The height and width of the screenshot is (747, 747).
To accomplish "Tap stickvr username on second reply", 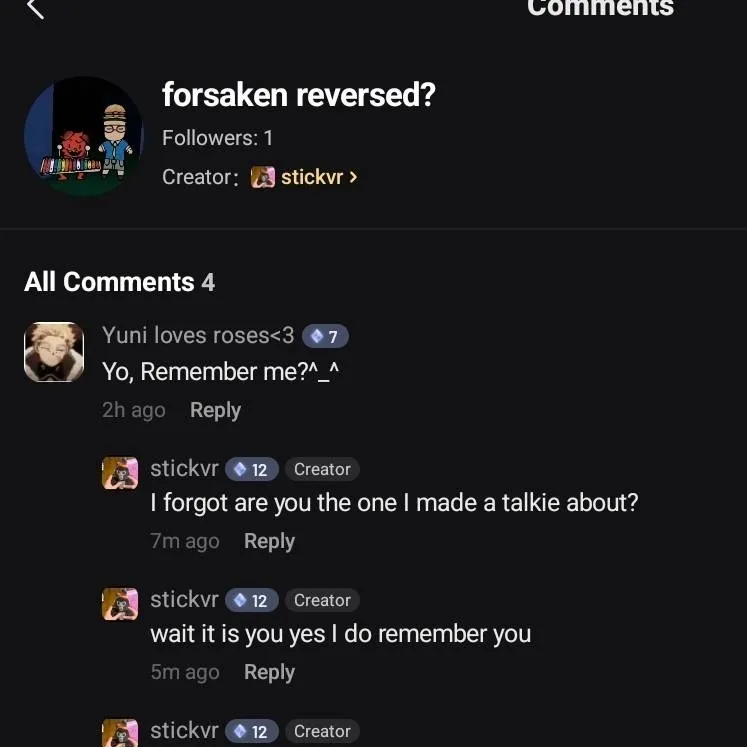I will click(184, 599).
